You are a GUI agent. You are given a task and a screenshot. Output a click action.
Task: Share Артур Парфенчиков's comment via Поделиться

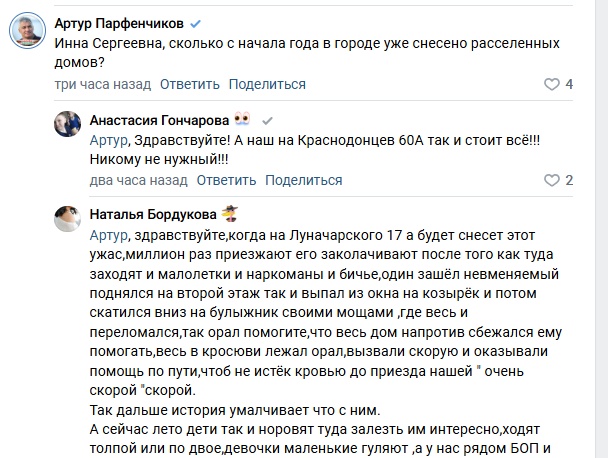pos(267,84)
